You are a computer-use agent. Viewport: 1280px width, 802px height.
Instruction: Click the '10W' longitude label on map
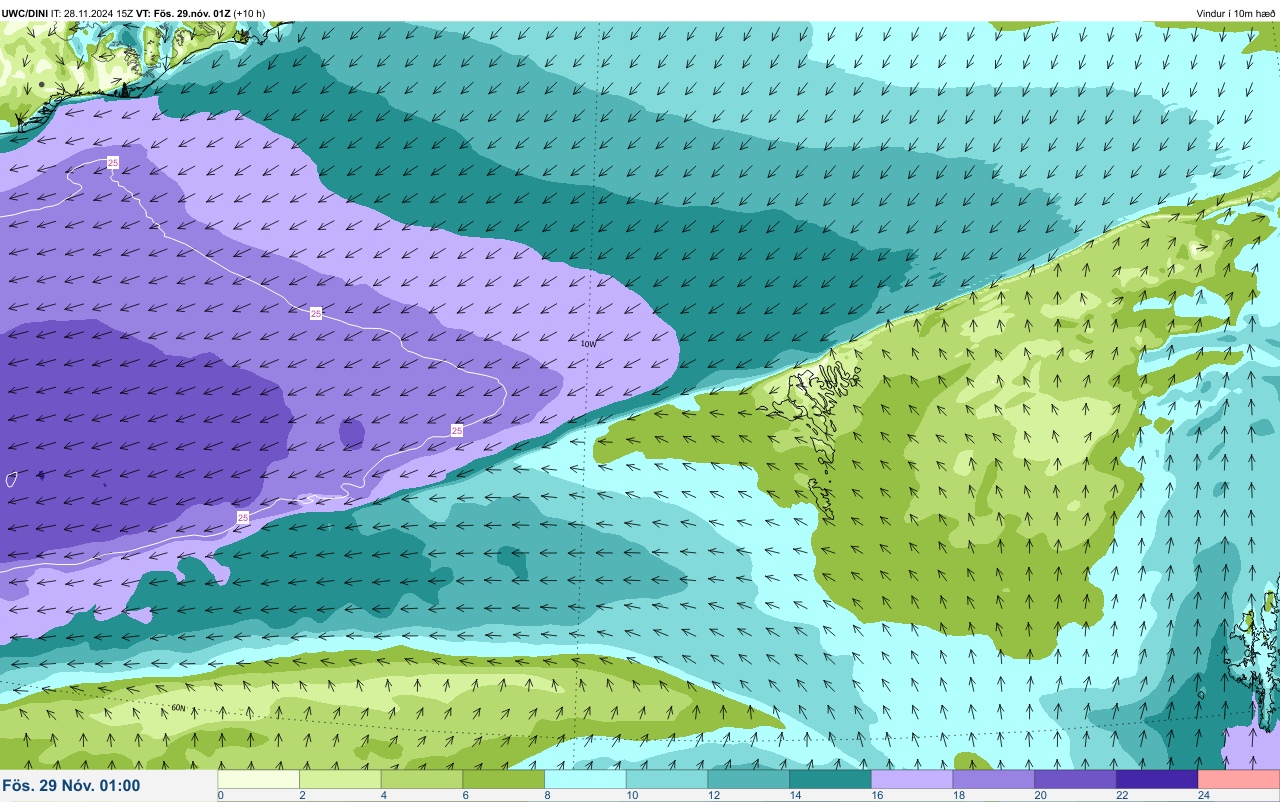[x=588, y=343]
